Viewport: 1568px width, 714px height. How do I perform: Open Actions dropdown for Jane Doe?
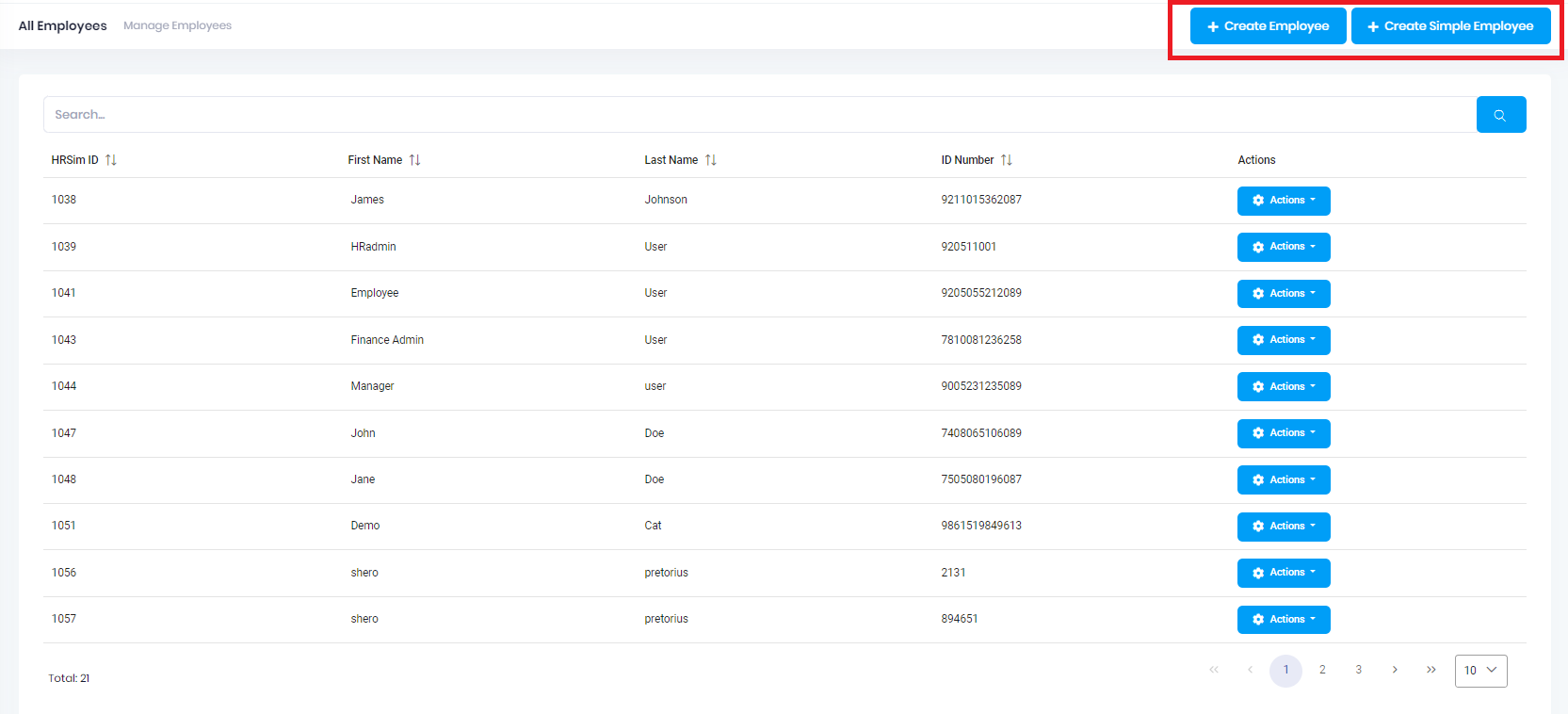1284,480
